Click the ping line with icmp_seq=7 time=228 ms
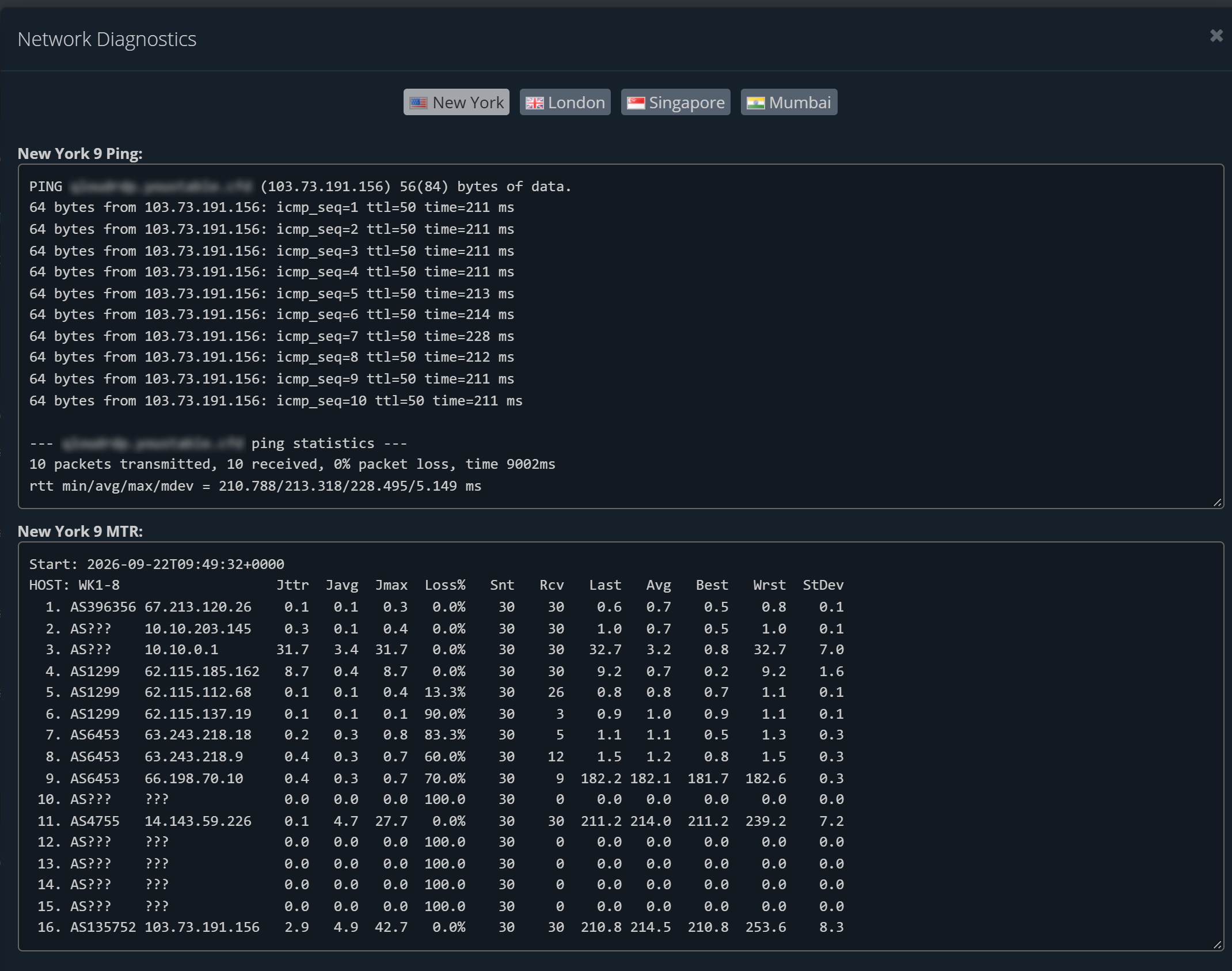1232x971 pixels. click(x=272, y=336)
